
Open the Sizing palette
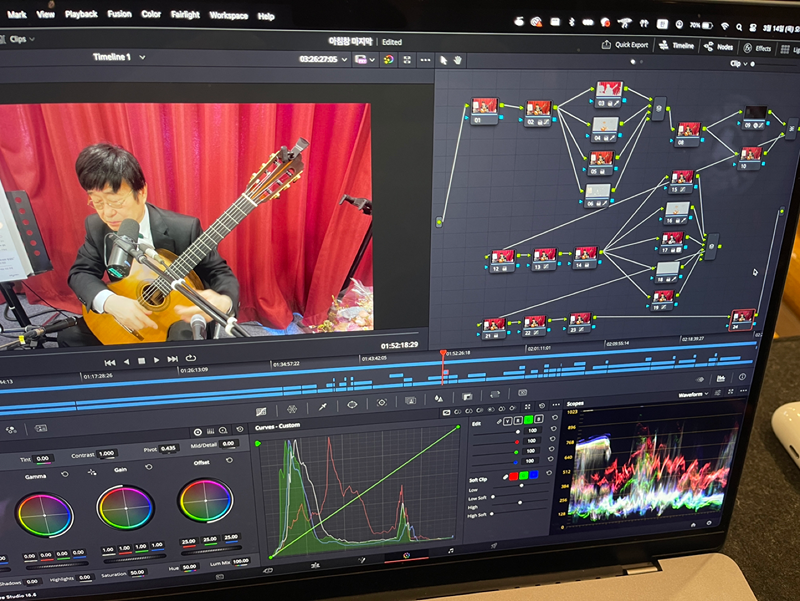click(494, 394)
